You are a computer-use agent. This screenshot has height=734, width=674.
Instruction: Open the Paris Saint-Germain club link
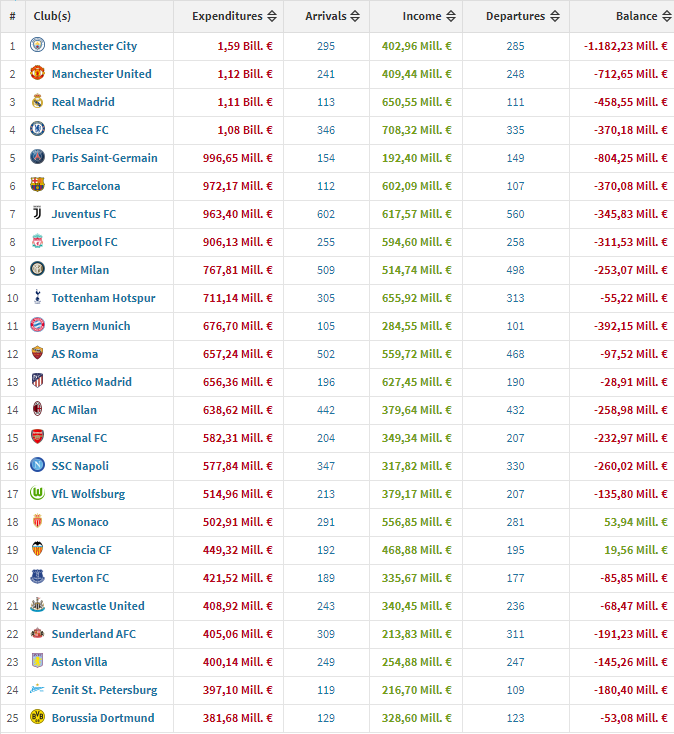(104, 158)
